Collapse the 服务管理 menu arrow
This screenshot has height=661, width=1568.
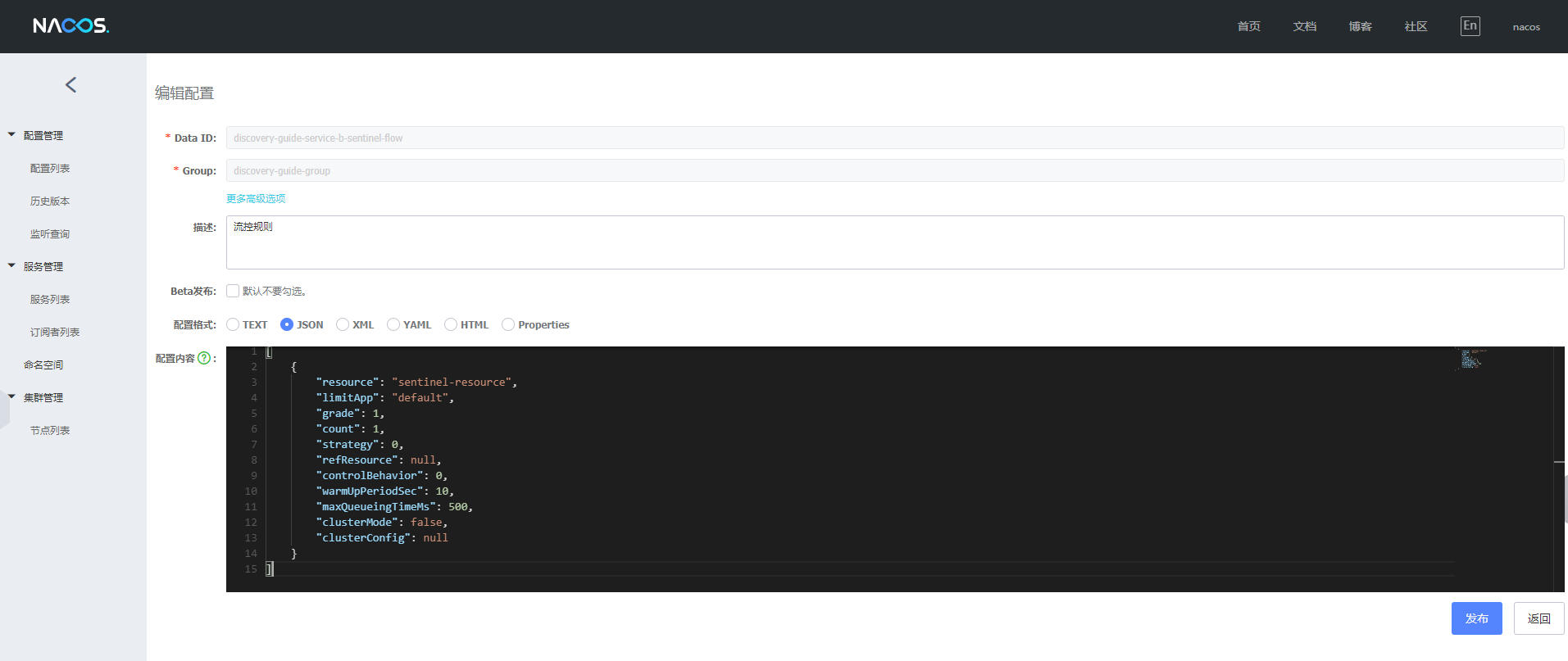pyautogui.click(x=11, y=265)
